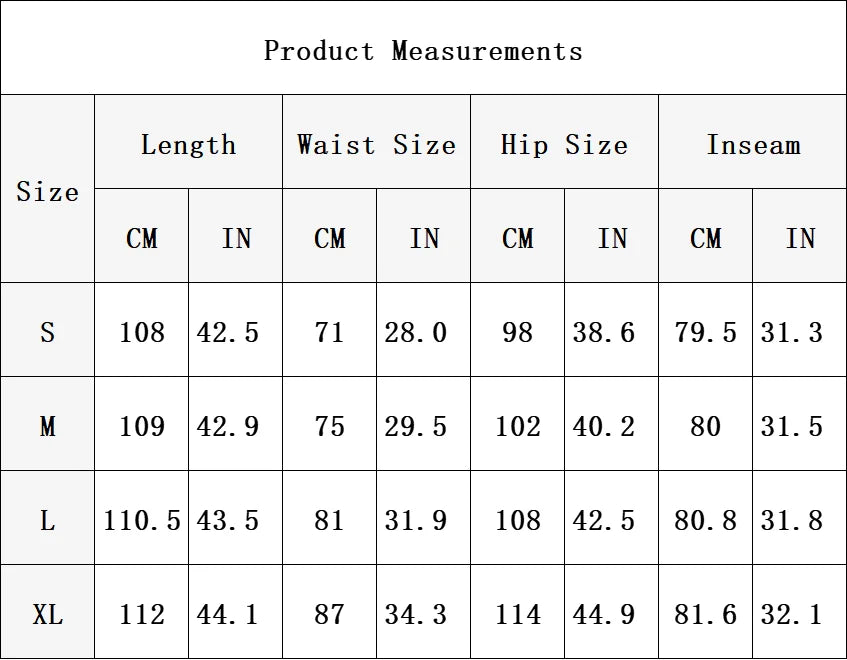Select the XL size row label

(x=48, y=611)
